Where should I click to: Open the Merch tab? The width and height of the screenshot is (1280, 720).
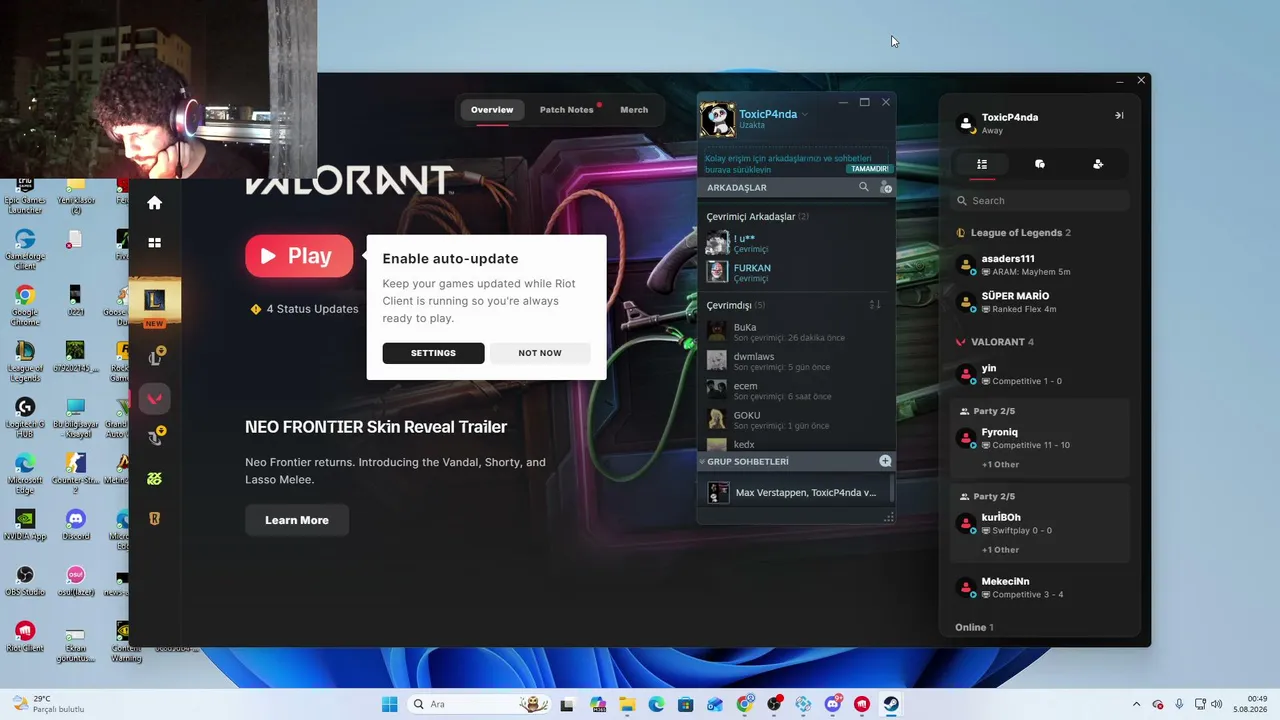pos(634,110)
